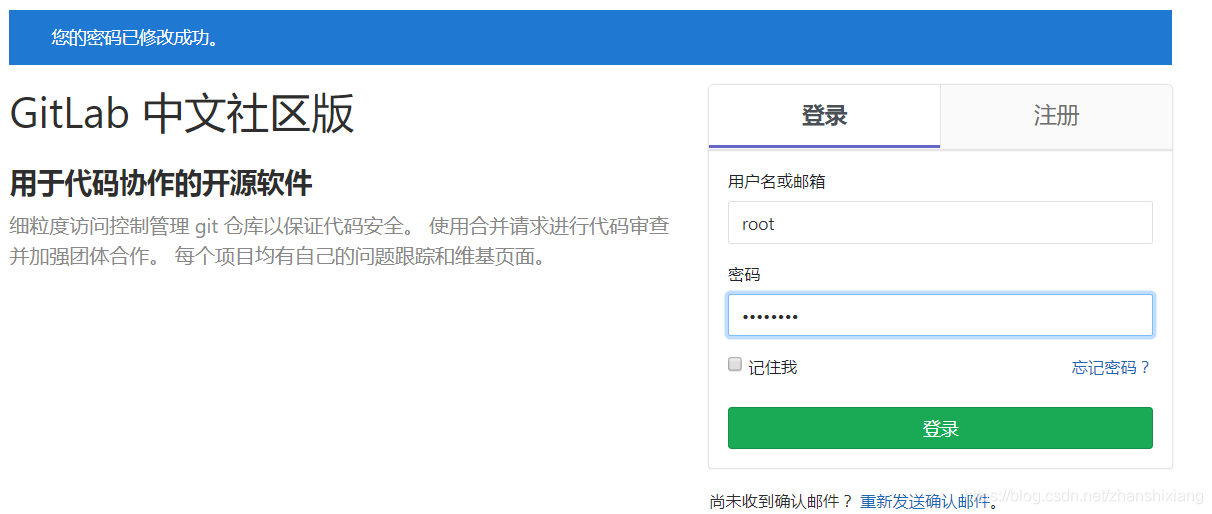Screen dimensions: 1212x514
Task: Open the 注册 tab
Action: point(1056,116)
